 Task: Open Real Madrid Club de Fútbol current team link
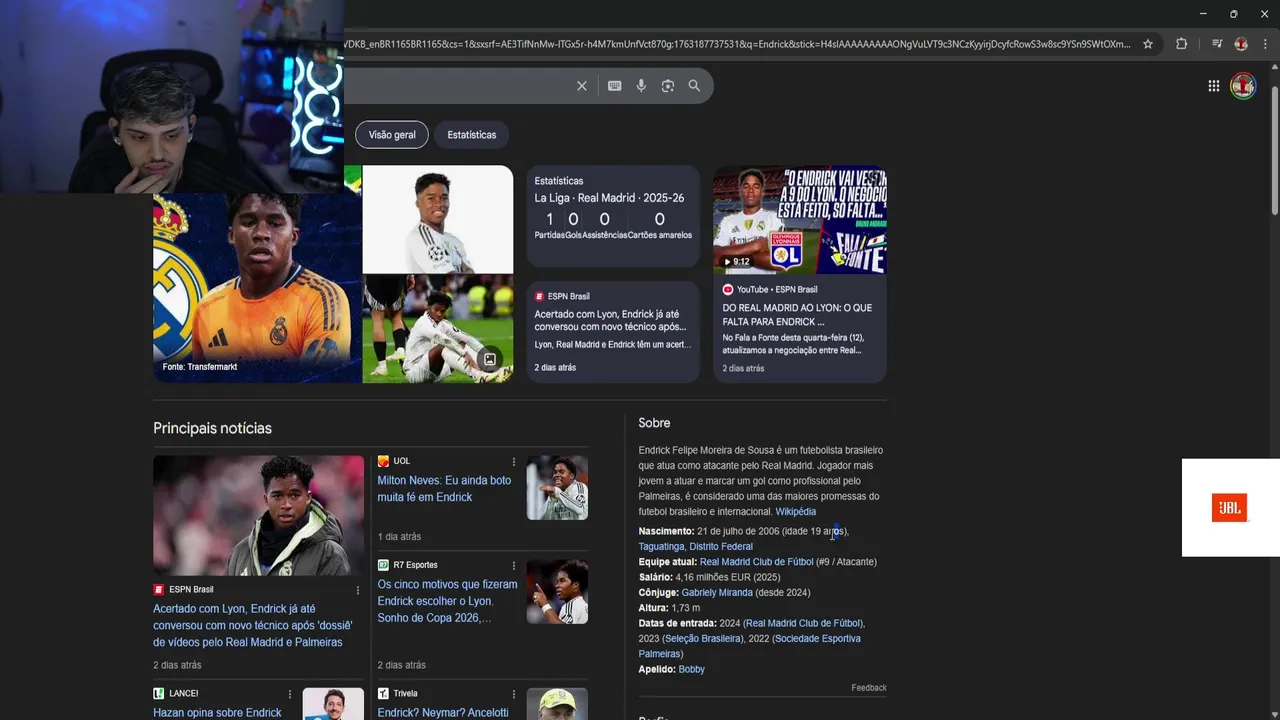(x=756, y=562)
